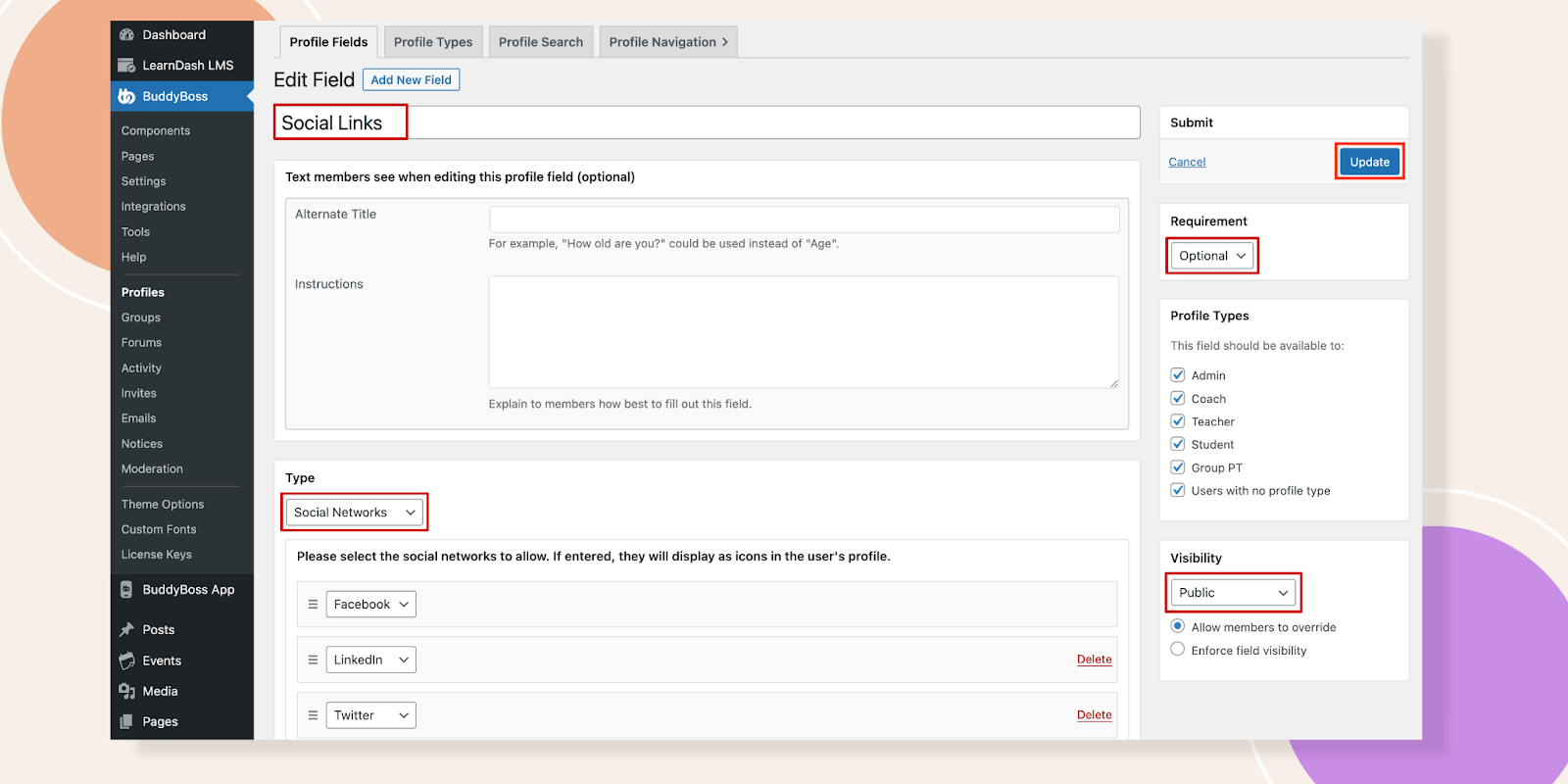Open Tools menu item
1568x784 pixels.
[135, 232]
